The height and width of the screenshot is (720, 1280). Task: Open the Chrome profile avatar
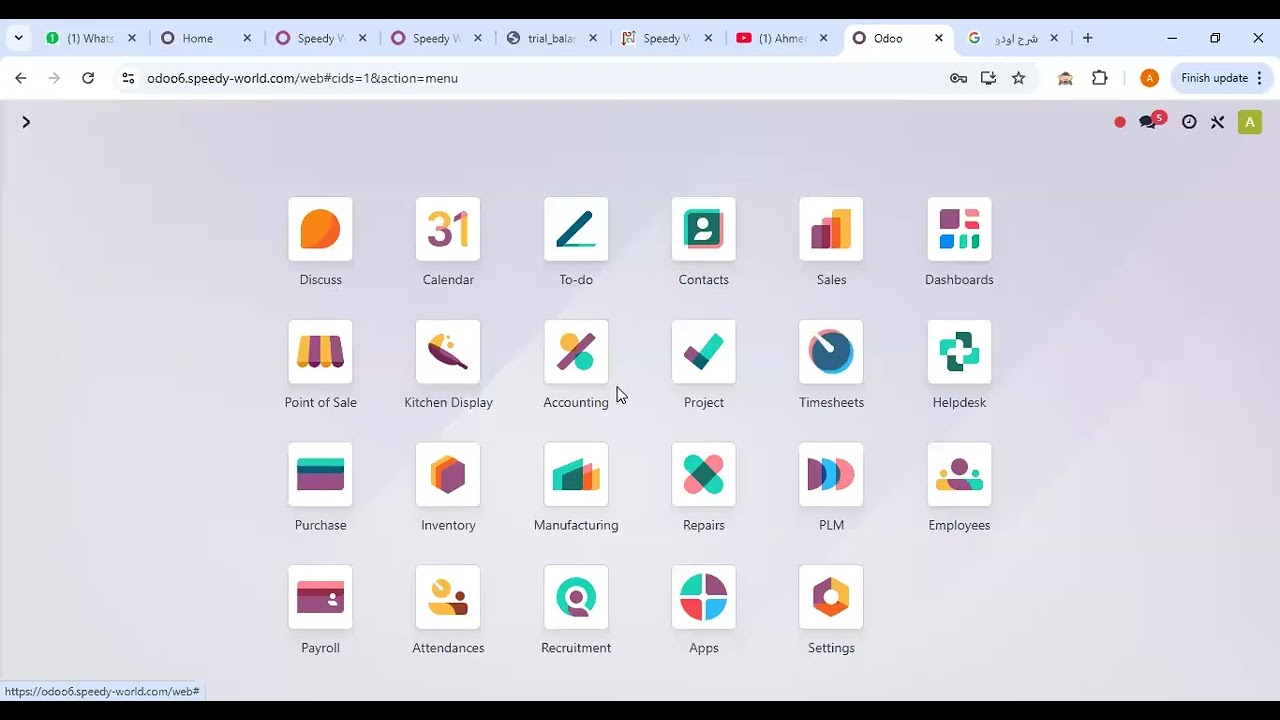click(x=1150, y=78)
